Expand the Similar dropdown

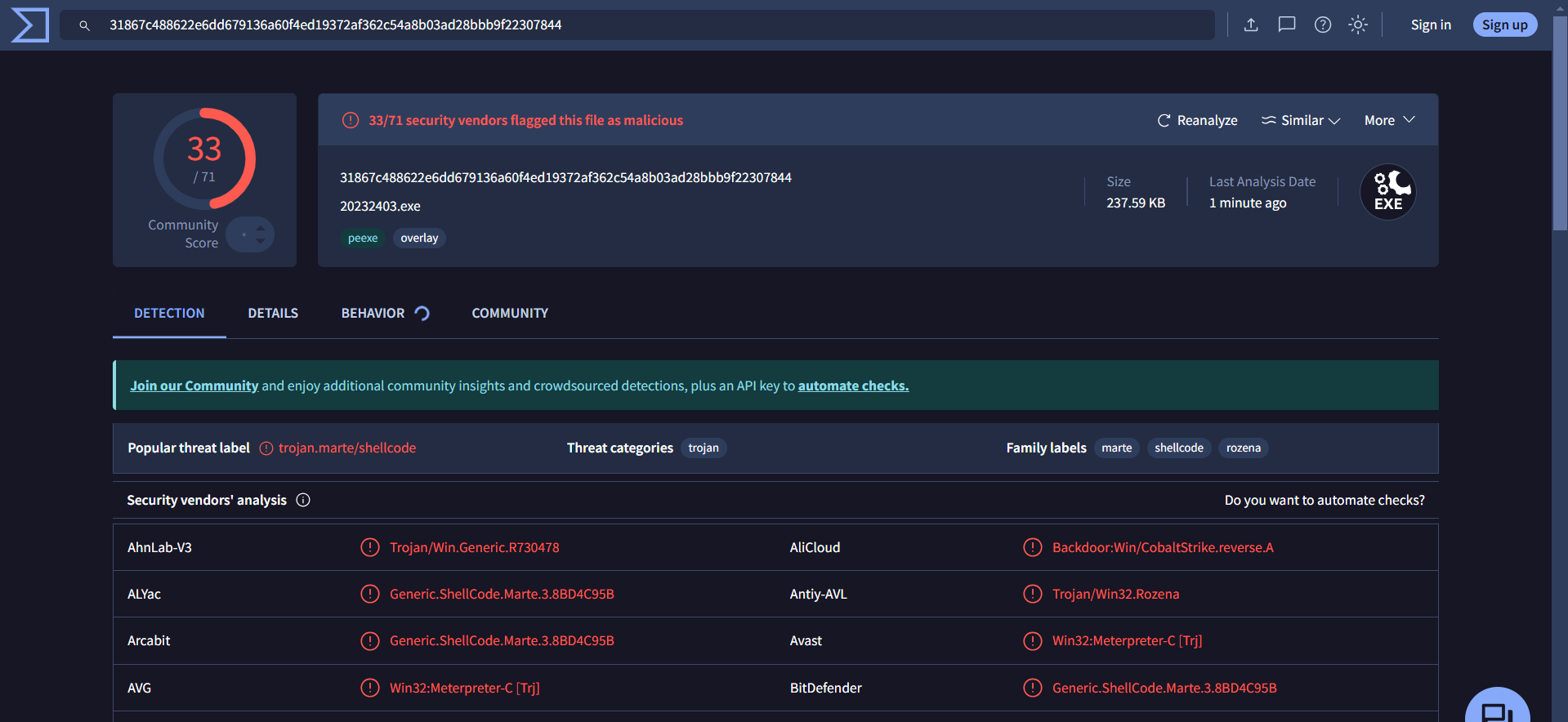(1301, 120)
